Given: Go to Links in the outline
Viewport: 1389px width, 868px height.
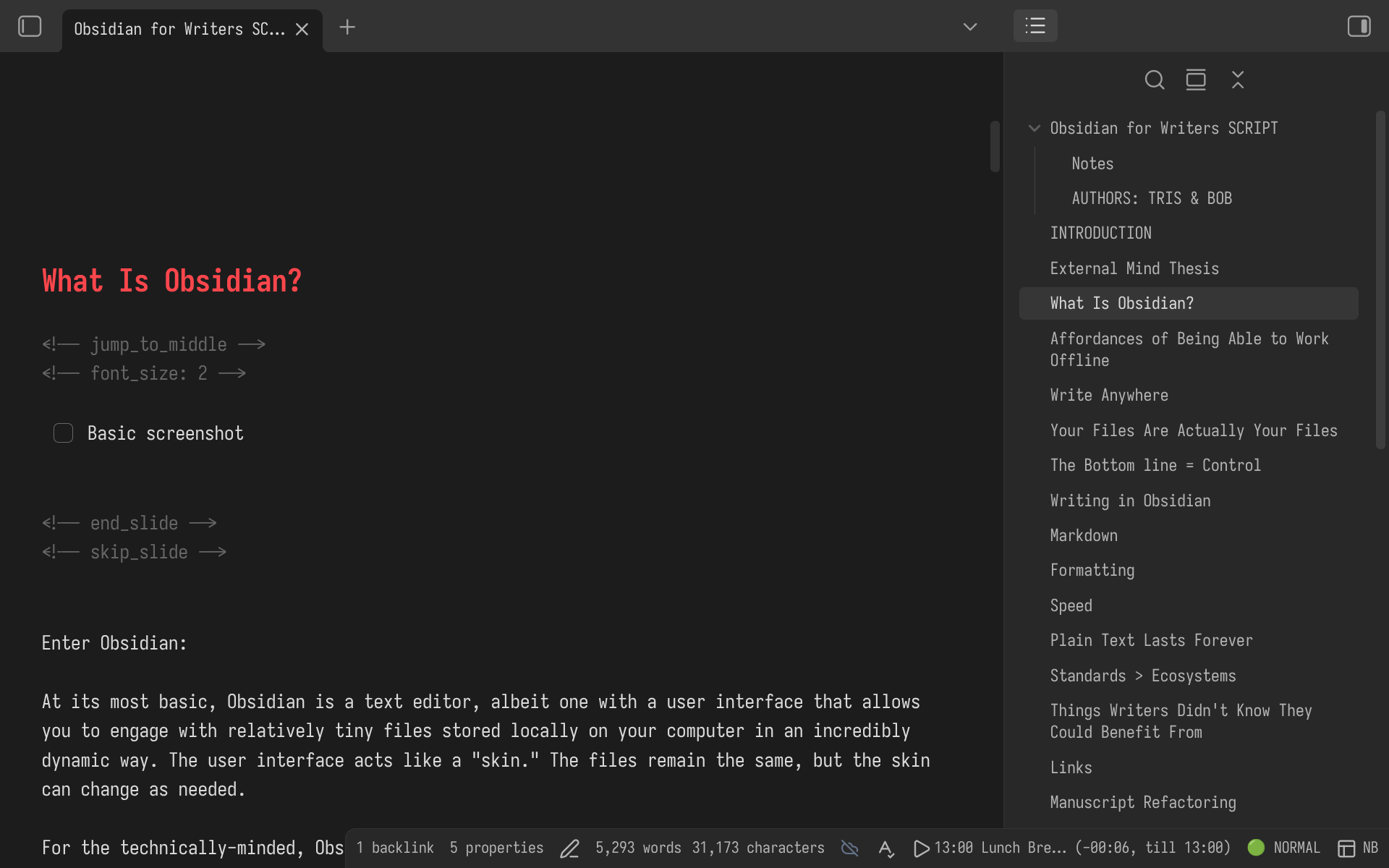Looking at the screenshot, I should coord(1071,767).
